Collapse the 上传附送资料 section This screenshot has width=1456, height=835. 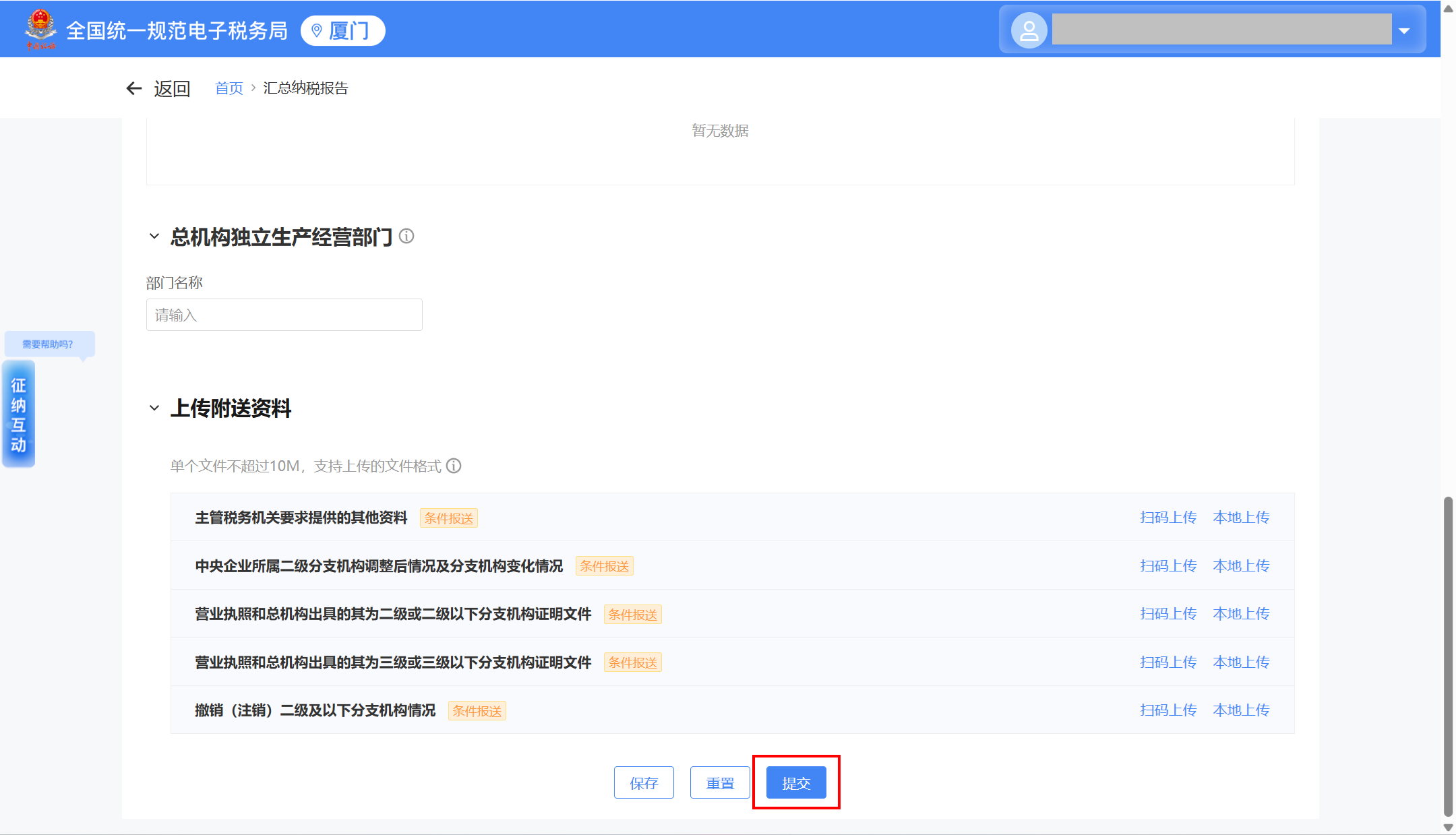pos(154,408)
